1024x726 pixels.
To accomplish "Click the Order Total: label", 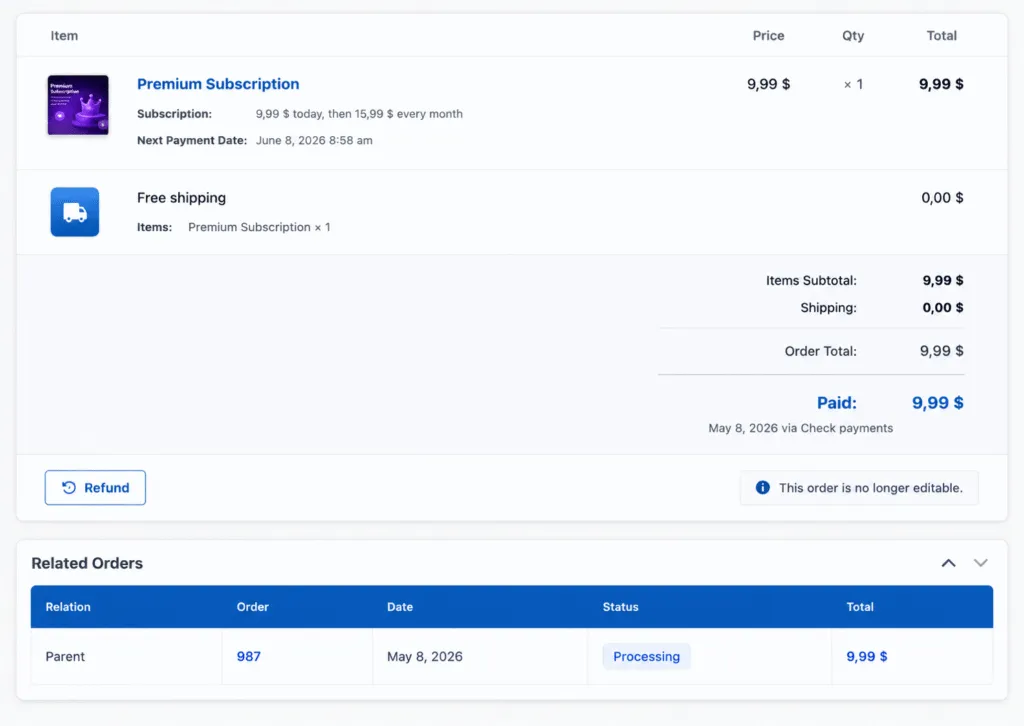I will pos(820,351).
